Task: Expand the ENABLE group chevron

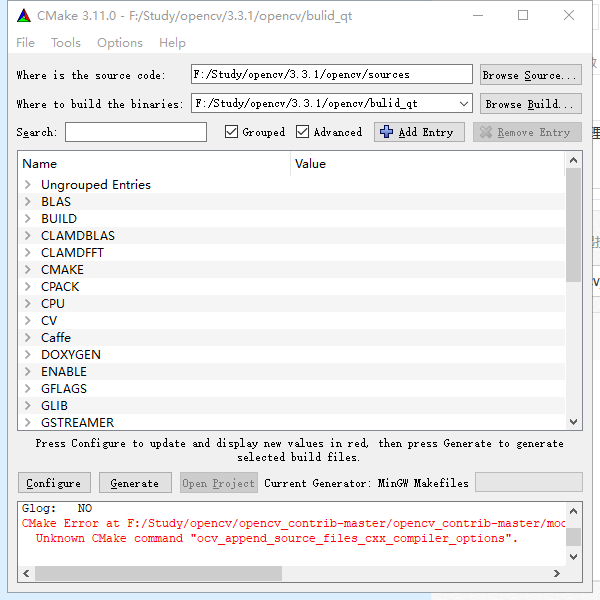Action: click(28, 372)
